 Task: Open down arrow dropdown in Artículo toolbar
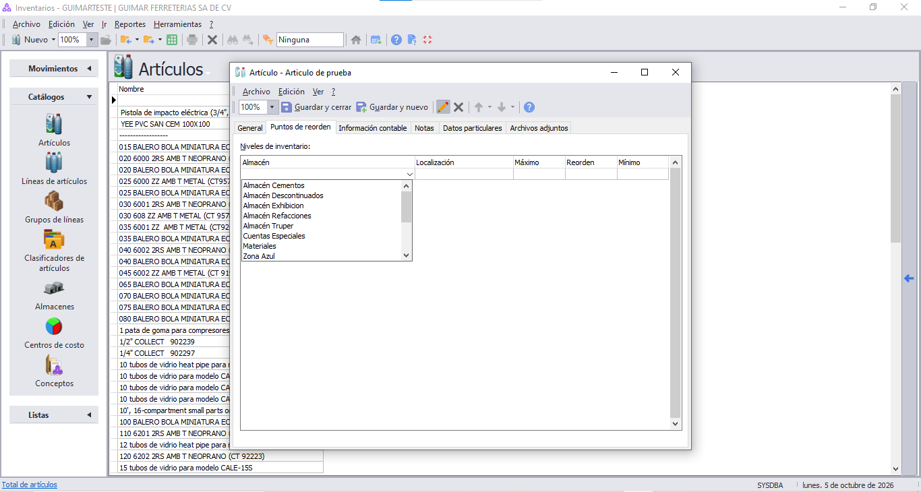[x=512, y=107]
